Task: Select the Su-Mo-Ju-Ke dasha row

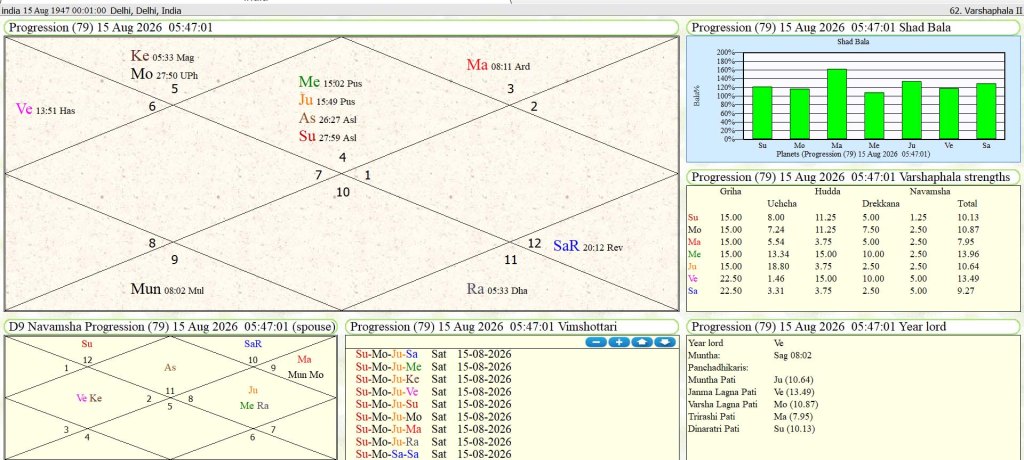Action: tap(434, 379)
